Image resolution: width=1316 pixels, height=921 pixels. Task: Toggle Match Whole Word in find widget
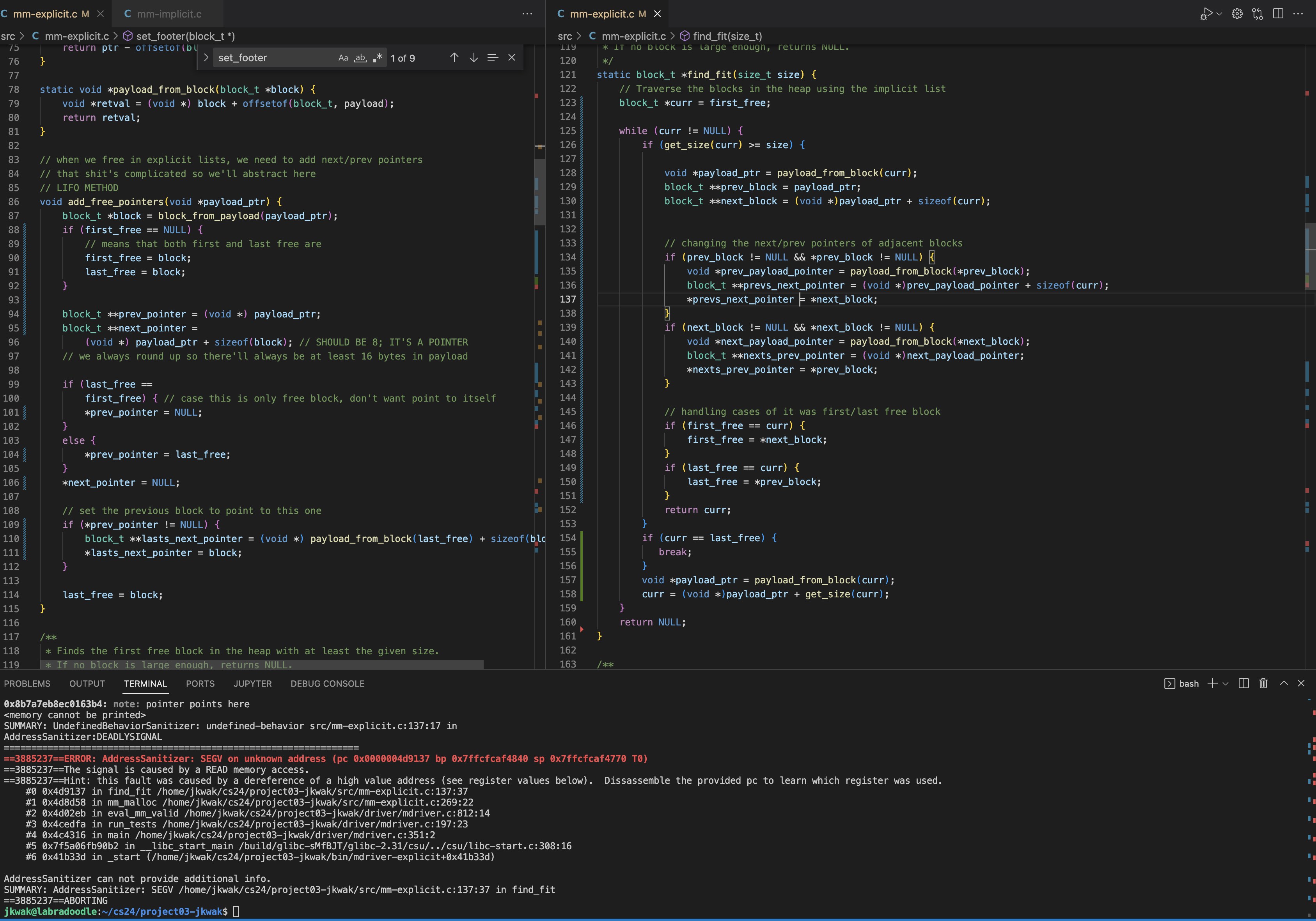(360, 58)
